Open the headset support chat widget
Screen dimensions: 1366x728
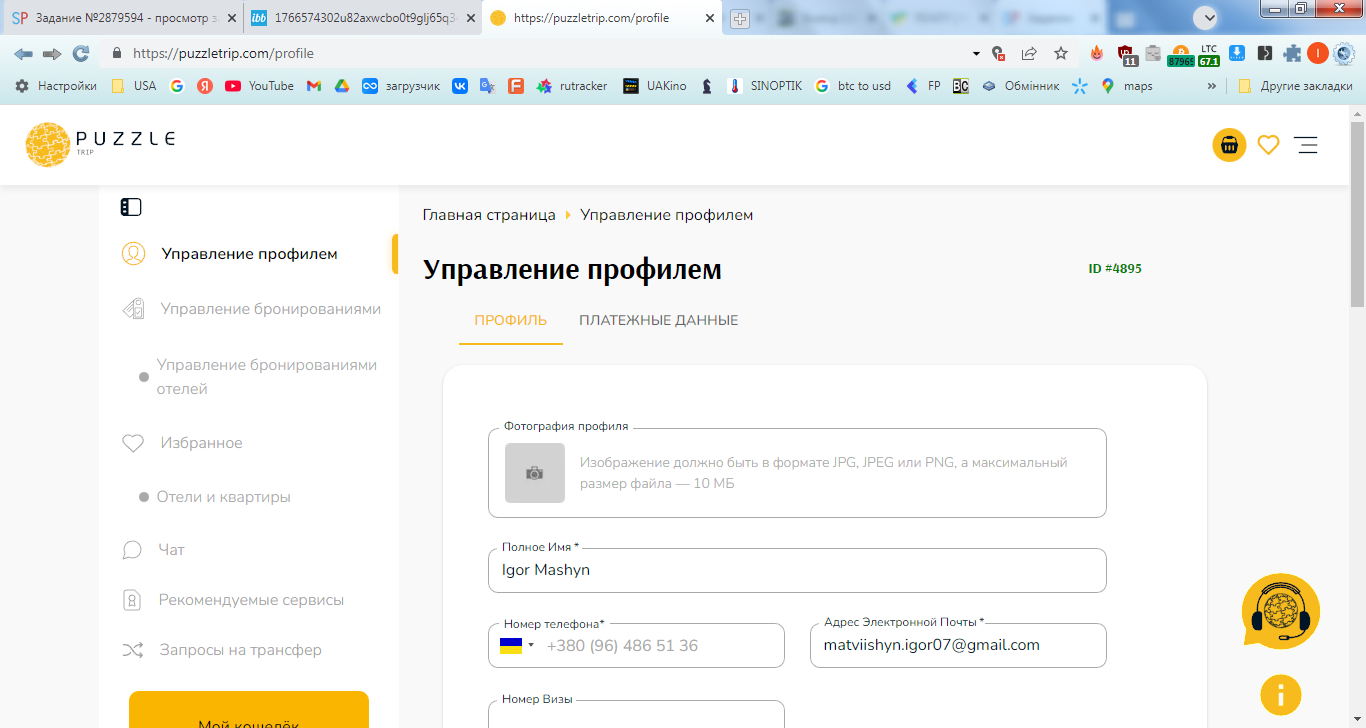coord(1280,610)
